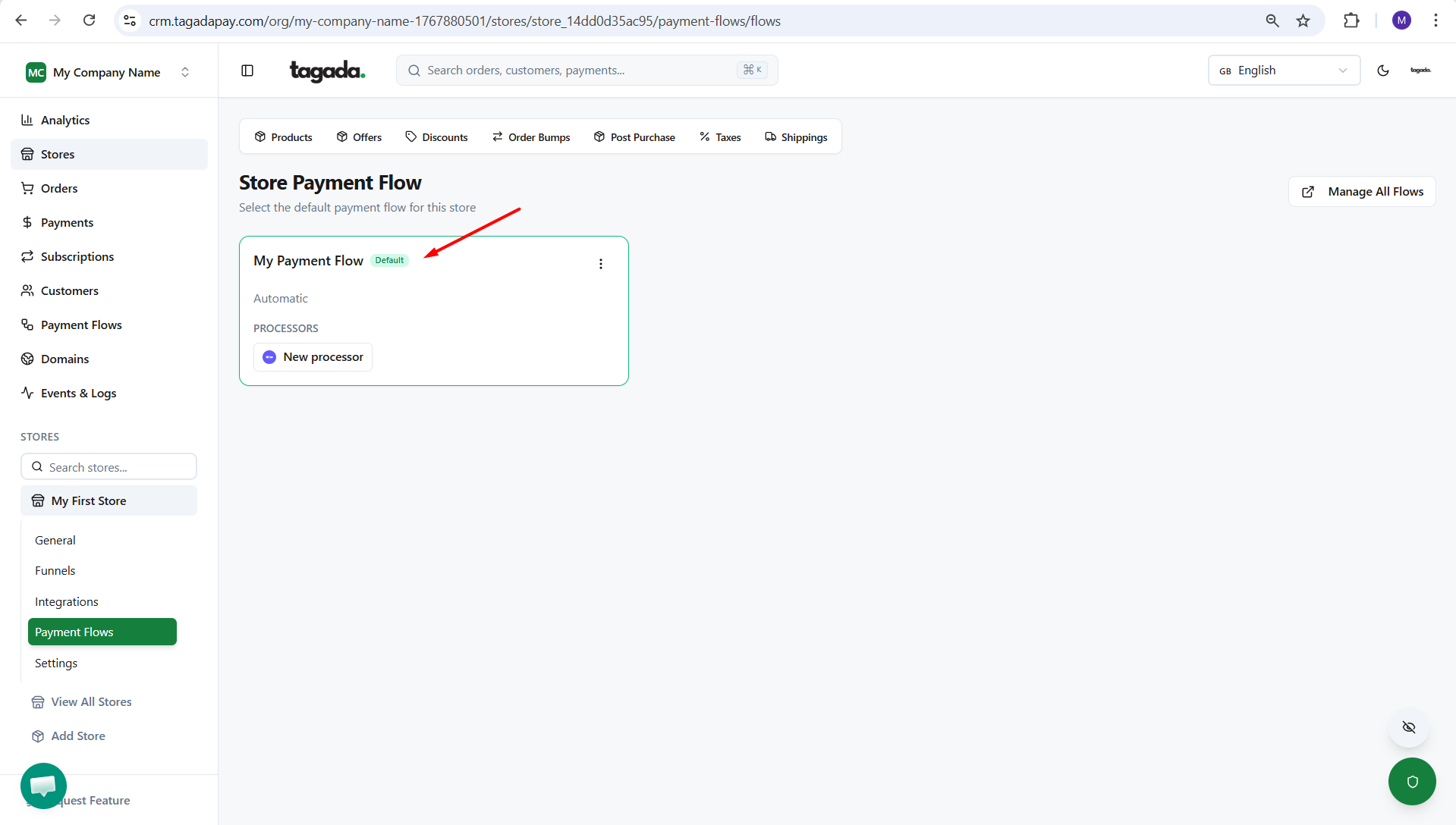The width and height of the screenshot is (1456, 825).
Task: Click the Manage All Flows button
Action: (1362, 192)
